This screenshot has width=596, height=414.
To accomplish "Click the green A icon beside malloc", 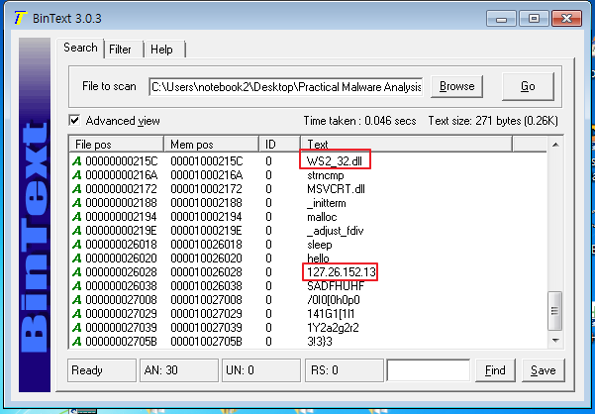I will 77,217.
